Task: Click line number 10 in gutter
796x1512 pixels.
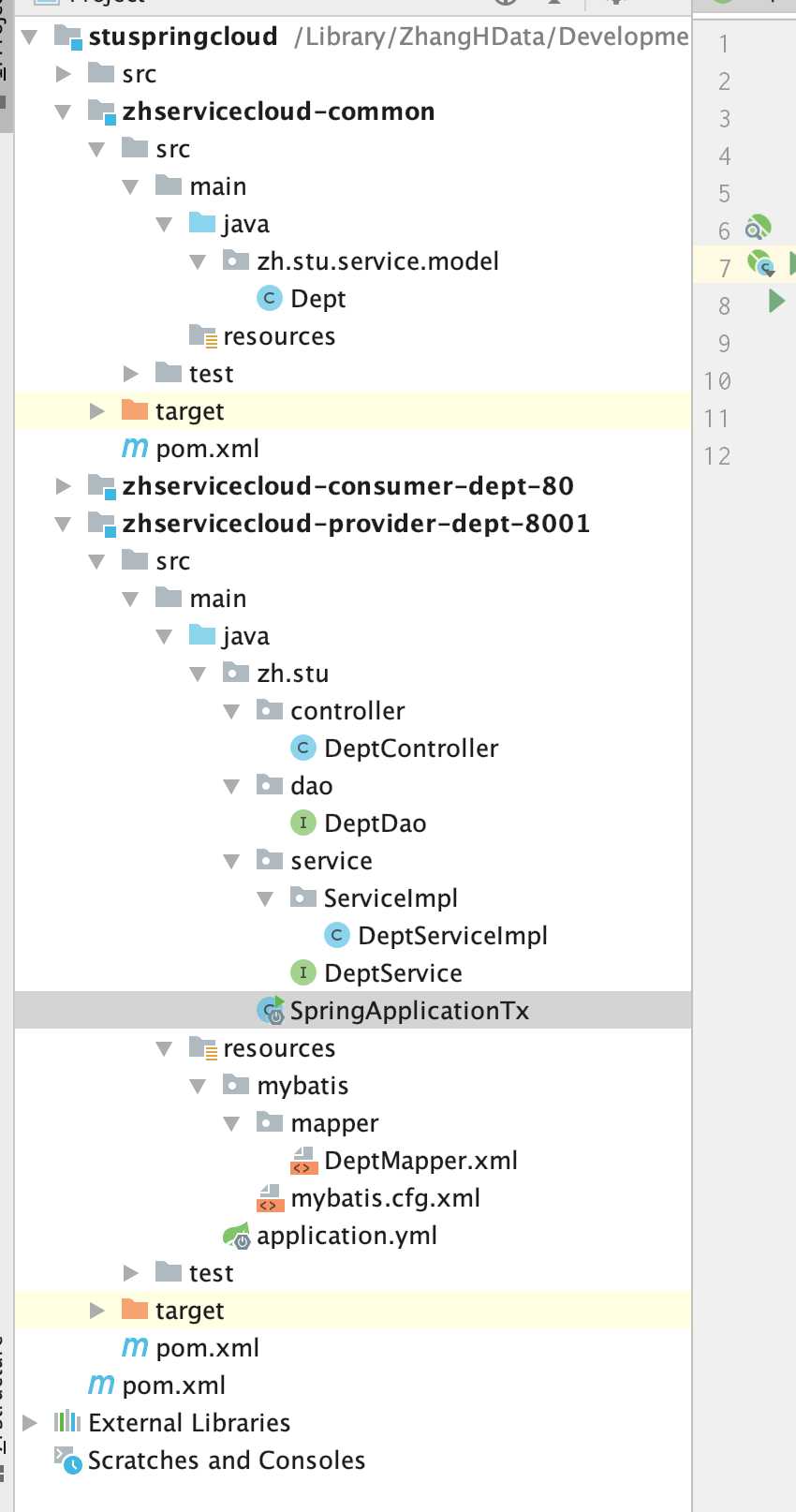Action: 717,381
